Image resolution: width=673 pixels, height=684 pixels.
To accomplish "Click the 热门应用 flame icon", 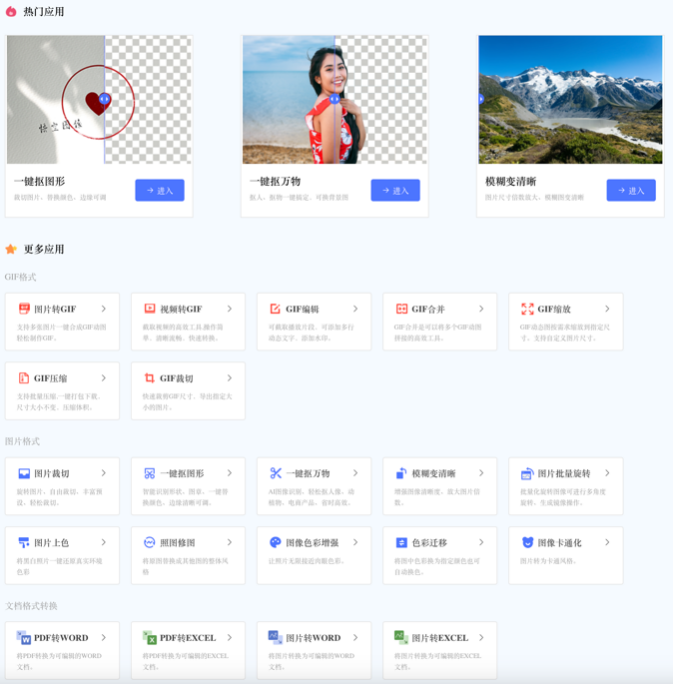I will click(11, 12).
